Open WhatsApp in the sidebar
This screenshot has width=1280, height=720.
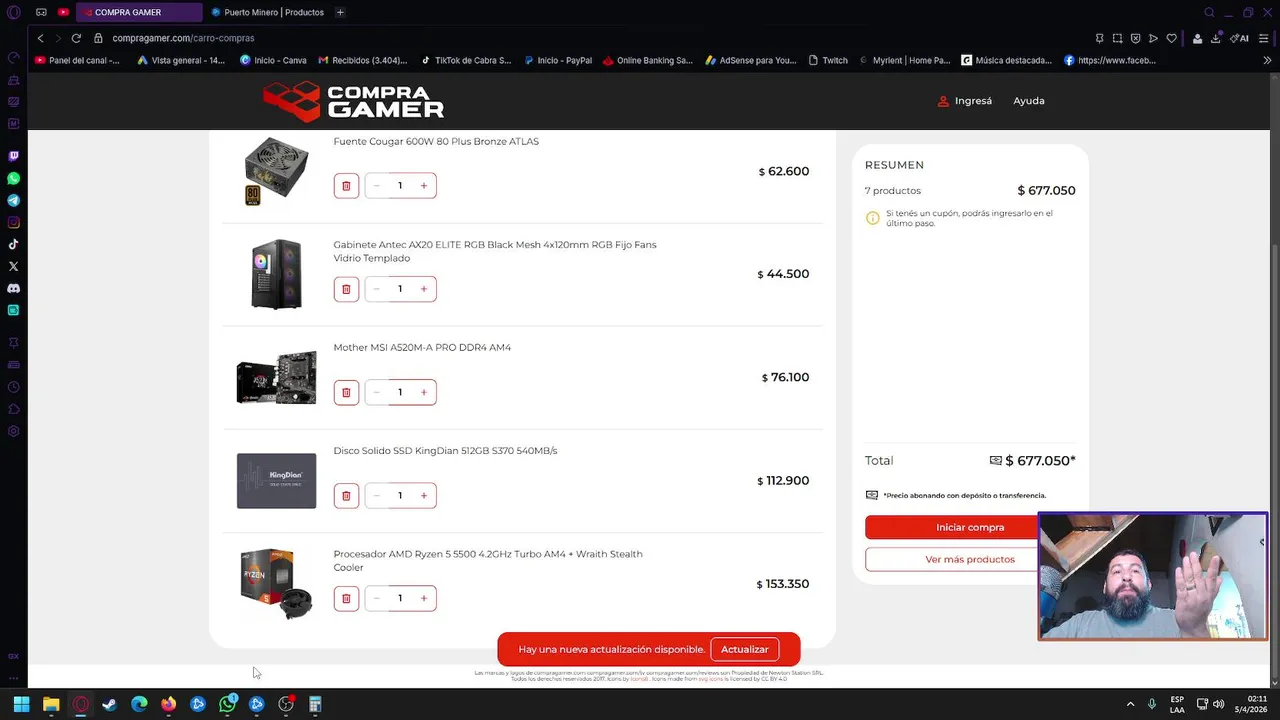pos(13,178)
